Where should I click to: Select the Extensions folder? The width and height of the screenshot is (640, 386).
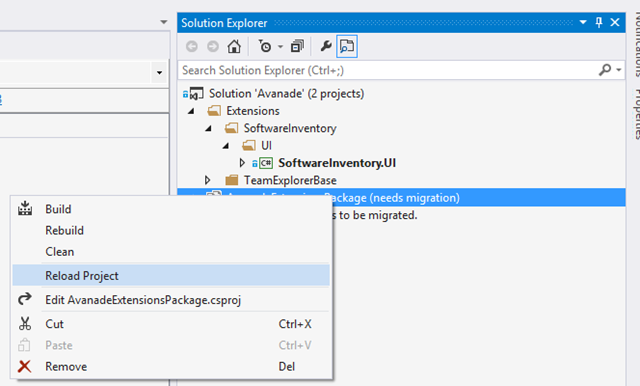pyautogui.click(x=253, y=111)
